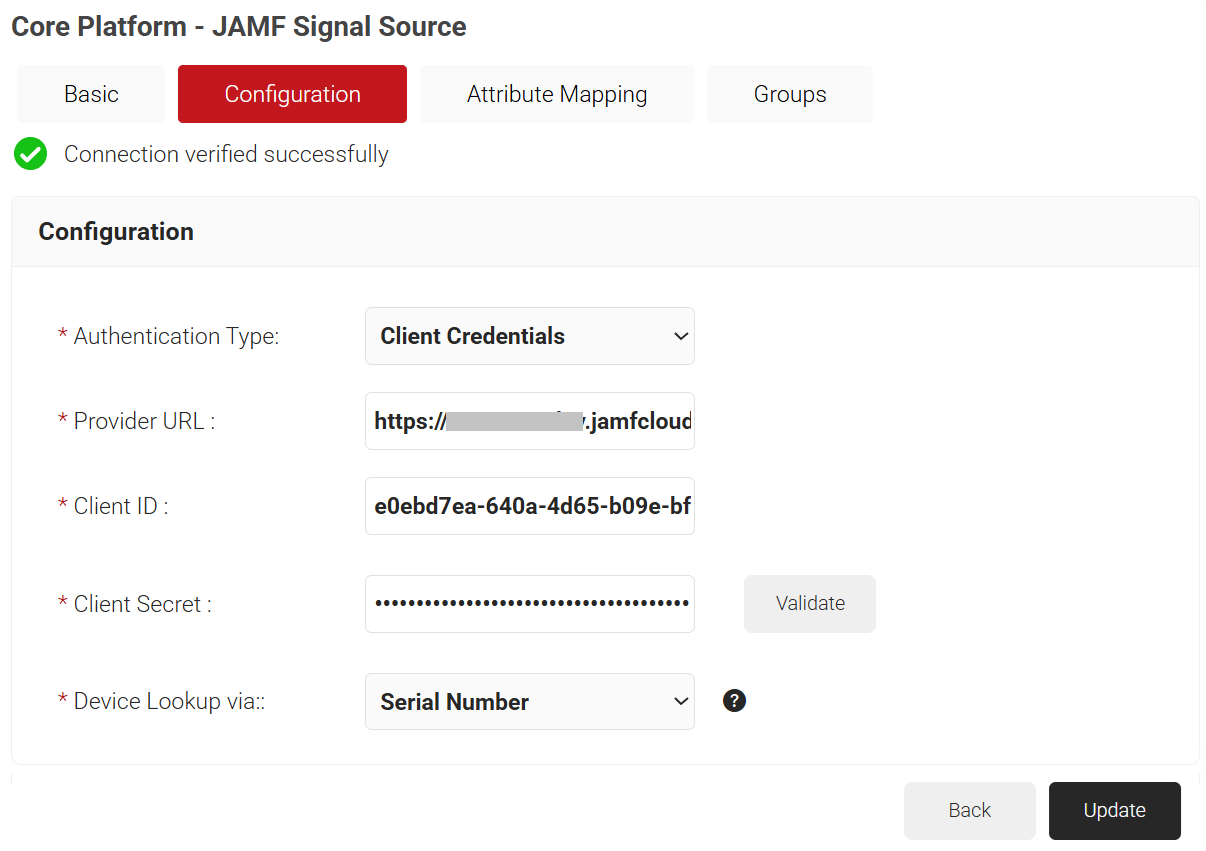
Task: Go to the Groups tab
Action: coord(790,94)
